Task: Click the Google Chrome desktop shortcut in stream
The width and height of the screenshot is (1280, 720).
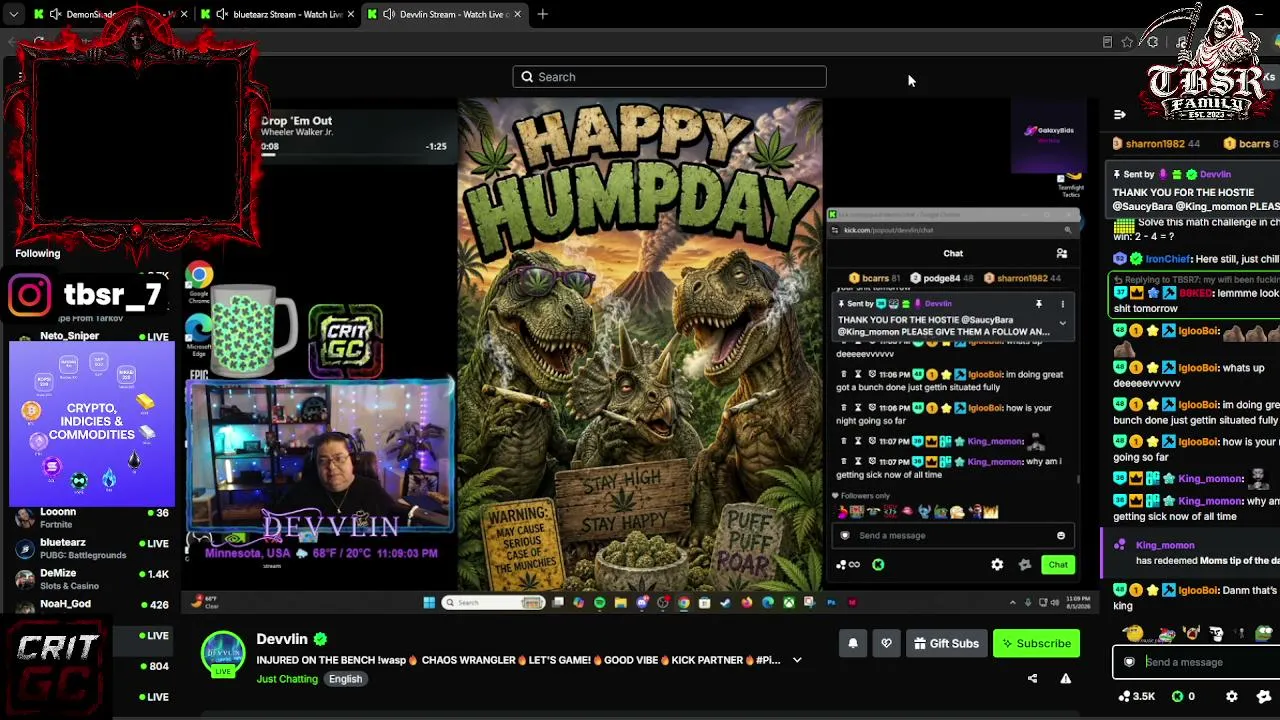Action: [x=199, y=281]
